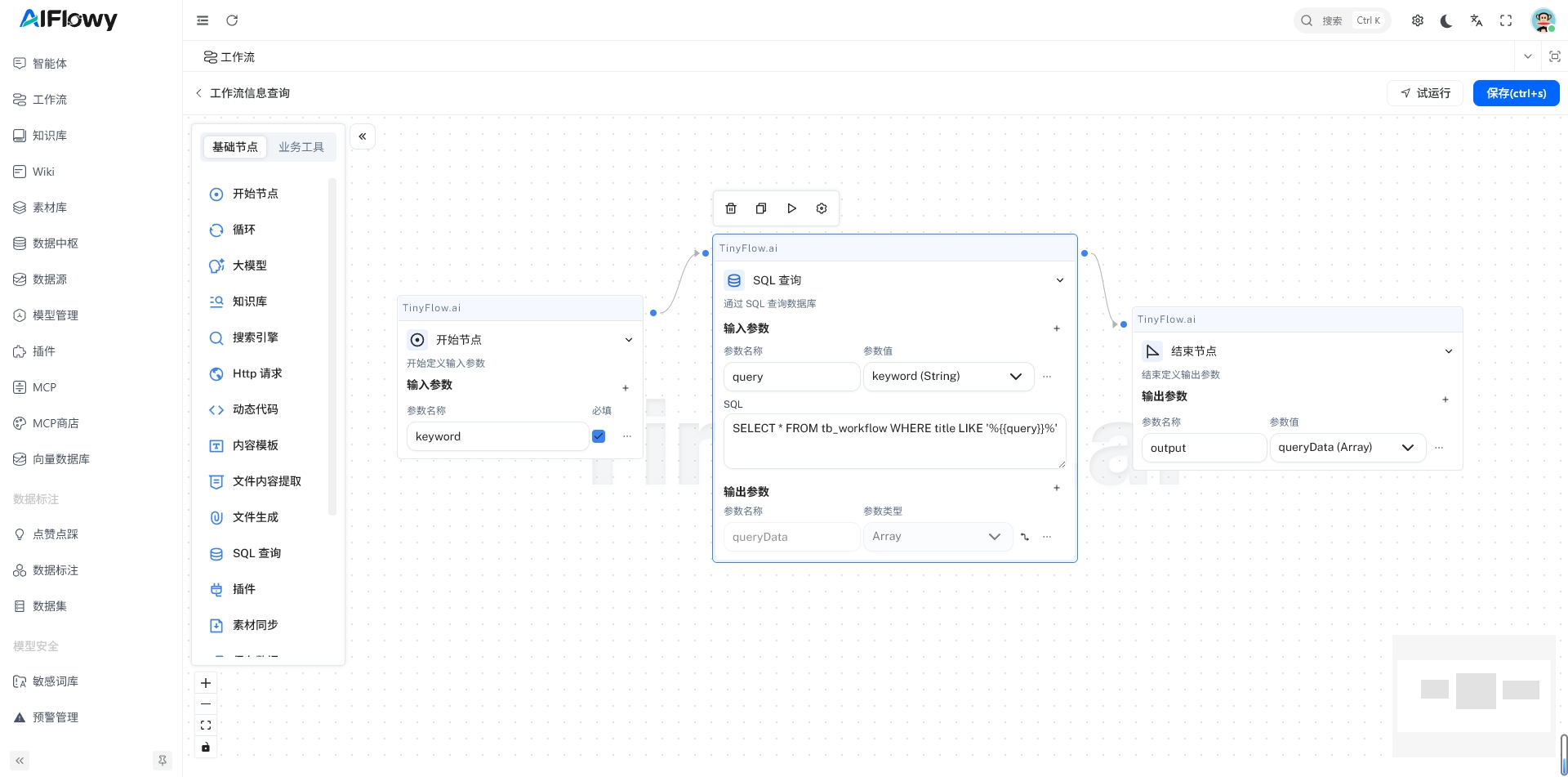Image resolution: width=1568 pixels, height=777 pixels.
Task: Select 基础节点 tab
Action: [x=235, y=147]
